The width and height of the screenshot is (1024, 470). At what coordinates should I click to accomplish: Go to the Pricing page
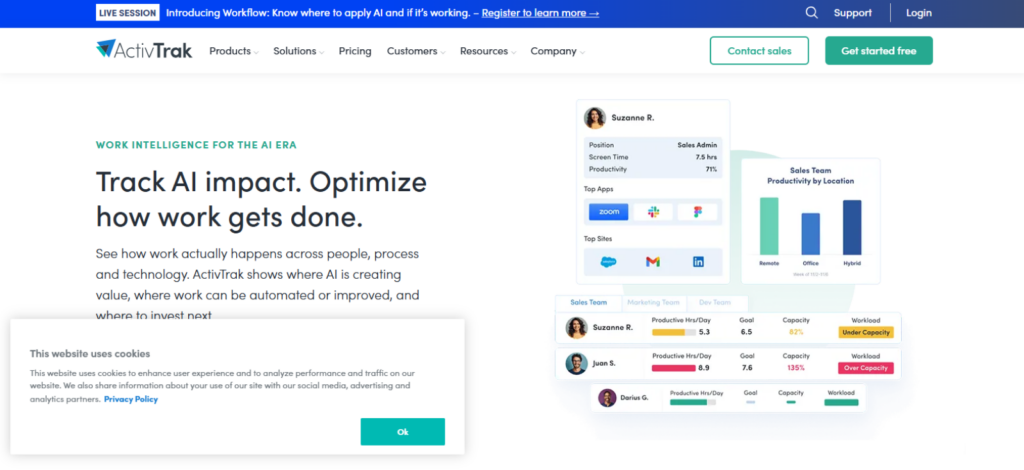355,51
